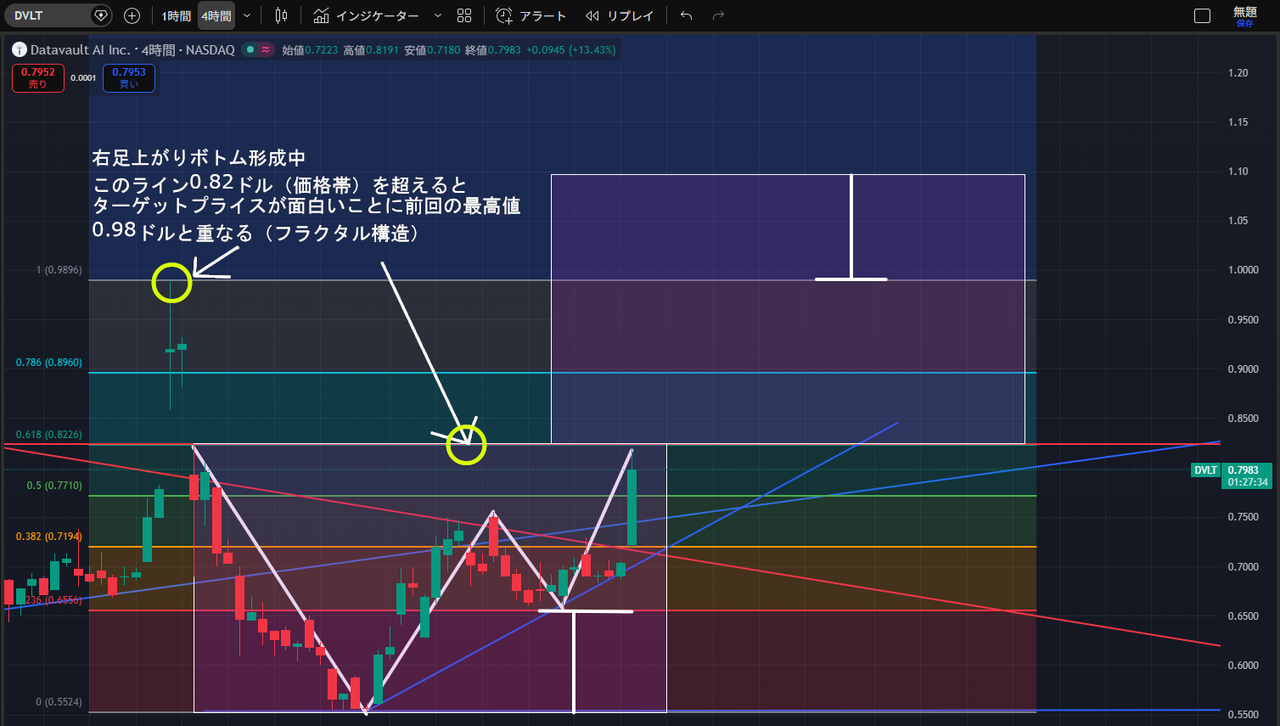Open the candle chart style icon

[281, 15]
